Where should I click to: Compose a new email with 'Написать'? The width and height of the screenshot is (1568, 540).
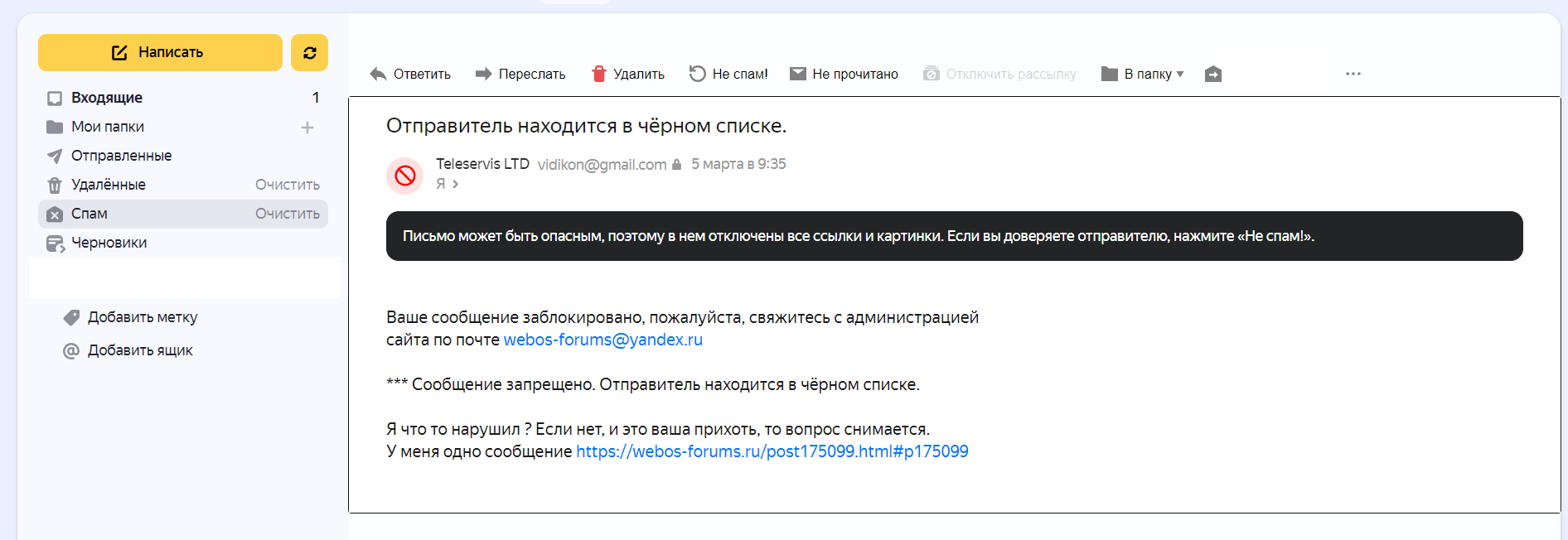coord(160,53)
